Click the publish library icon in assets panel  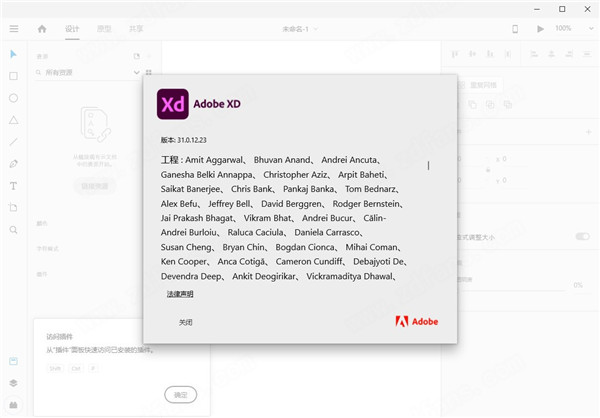[137, 56]
